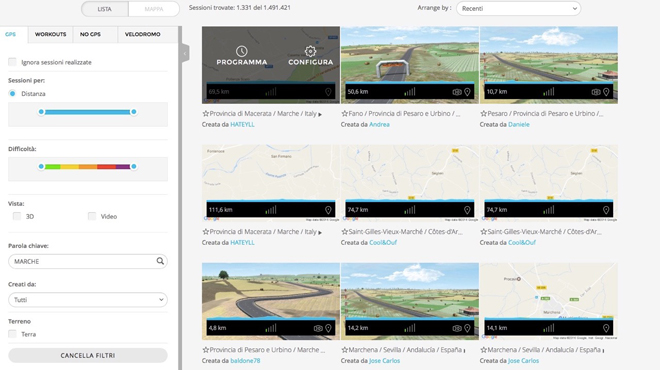
Task: Switch to MAPPA view
Action: [154, 9]
